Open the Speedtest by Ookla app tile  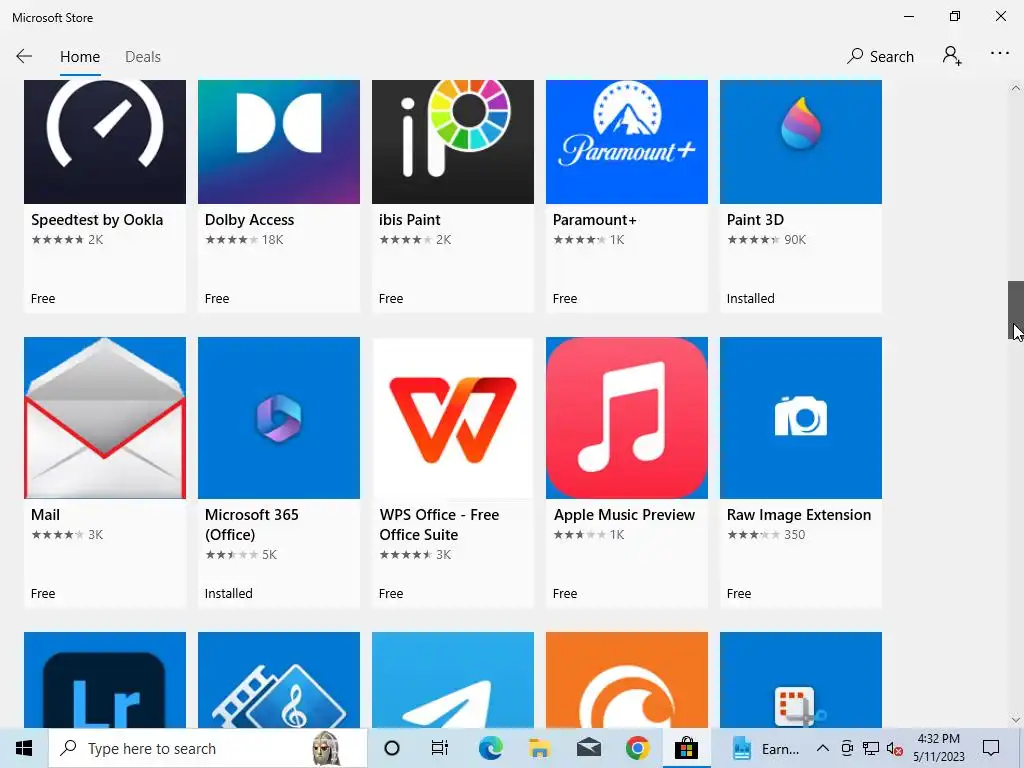click(104, 196)
